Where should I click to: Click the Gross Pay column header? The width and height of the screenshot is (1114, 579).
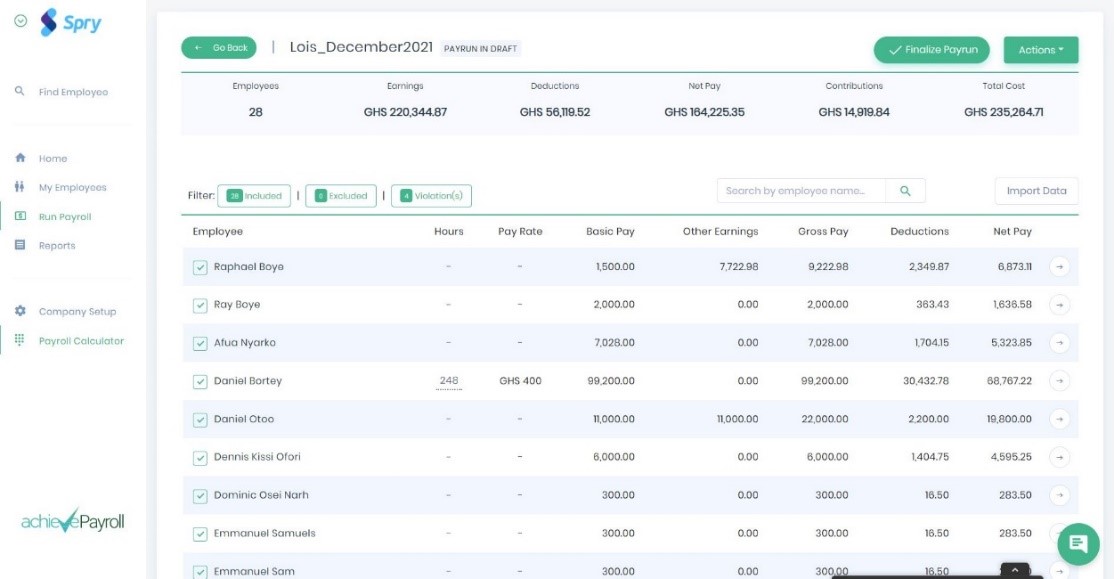click(823, 232)
